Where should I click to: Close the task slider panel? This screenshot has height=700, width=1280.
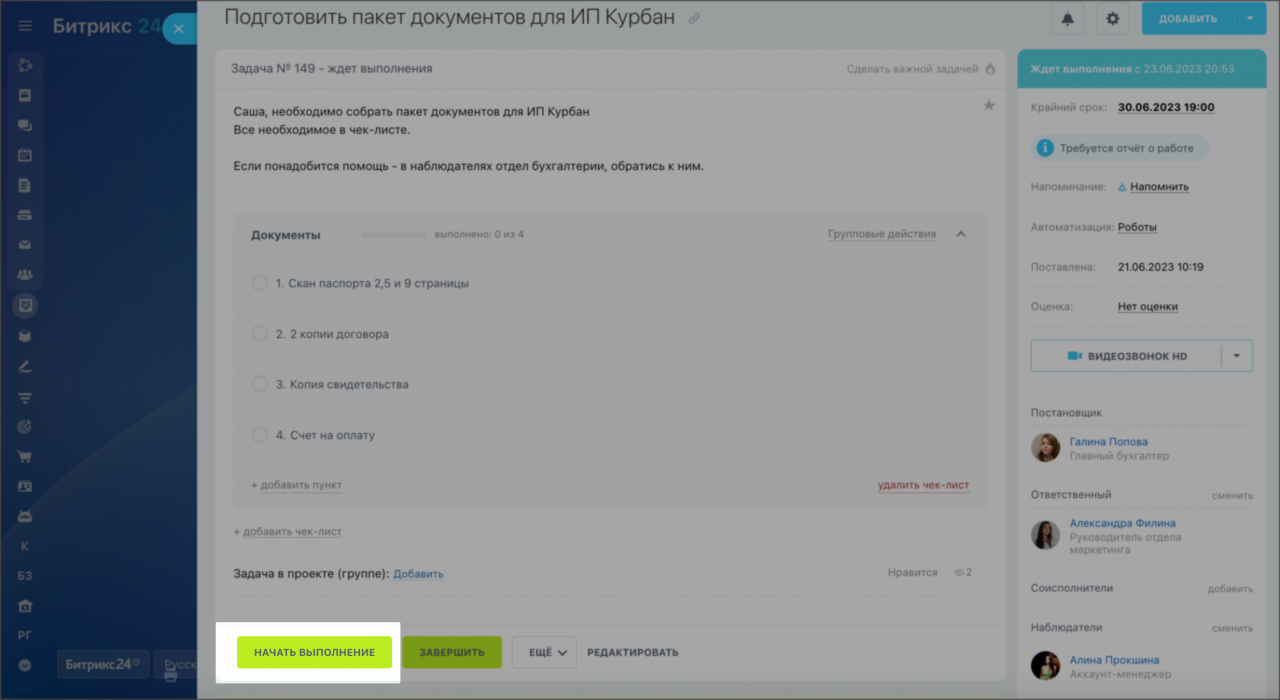178,29
